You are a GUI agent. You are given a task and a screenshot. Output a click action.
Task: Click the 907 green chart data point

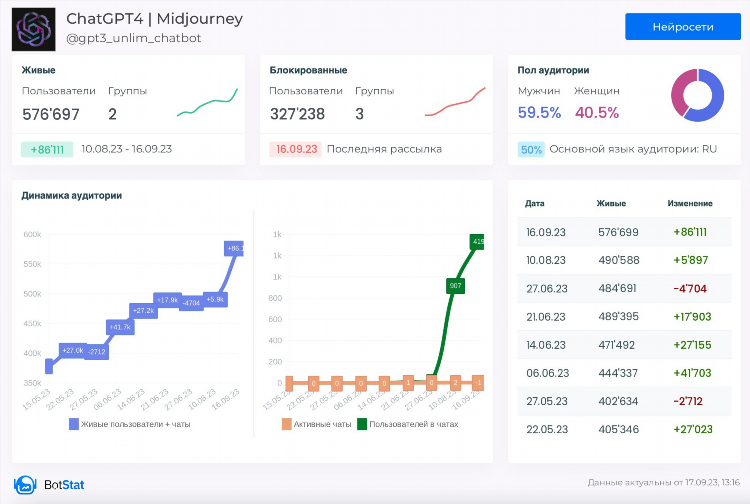(x=455, y=286)
